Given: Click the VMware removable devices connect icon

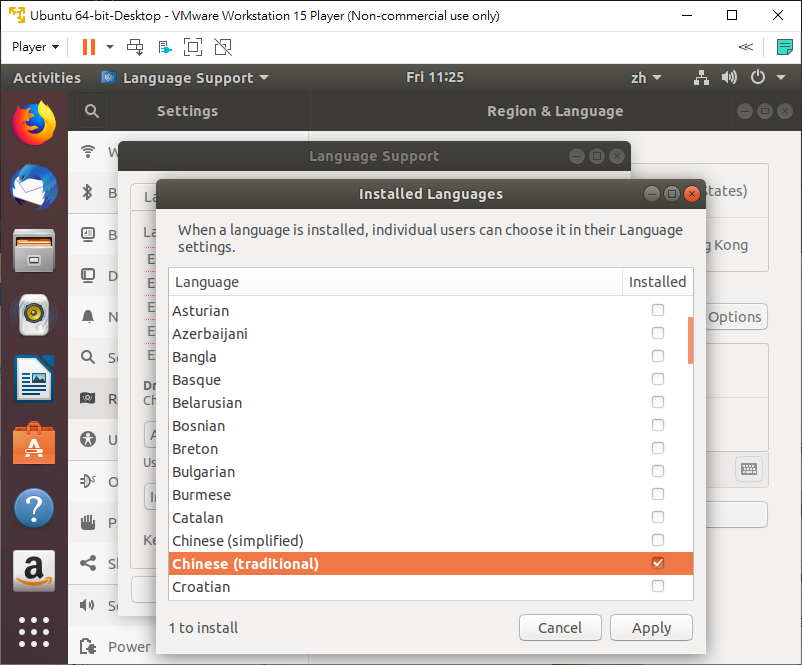Looking at the screenshot, I should coord(165,47).
